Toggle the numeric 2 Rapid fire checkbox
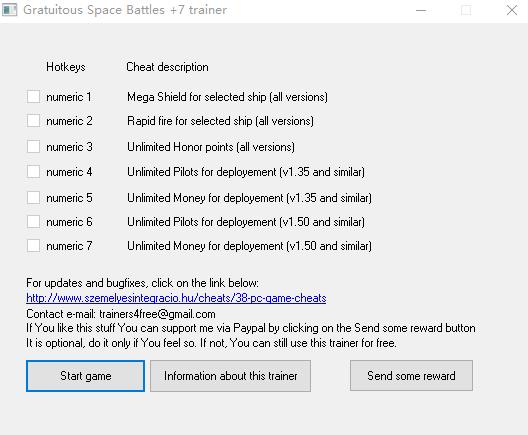Image resolution: width=528 pixels, height=435 pixels. [x=34, y=121]
